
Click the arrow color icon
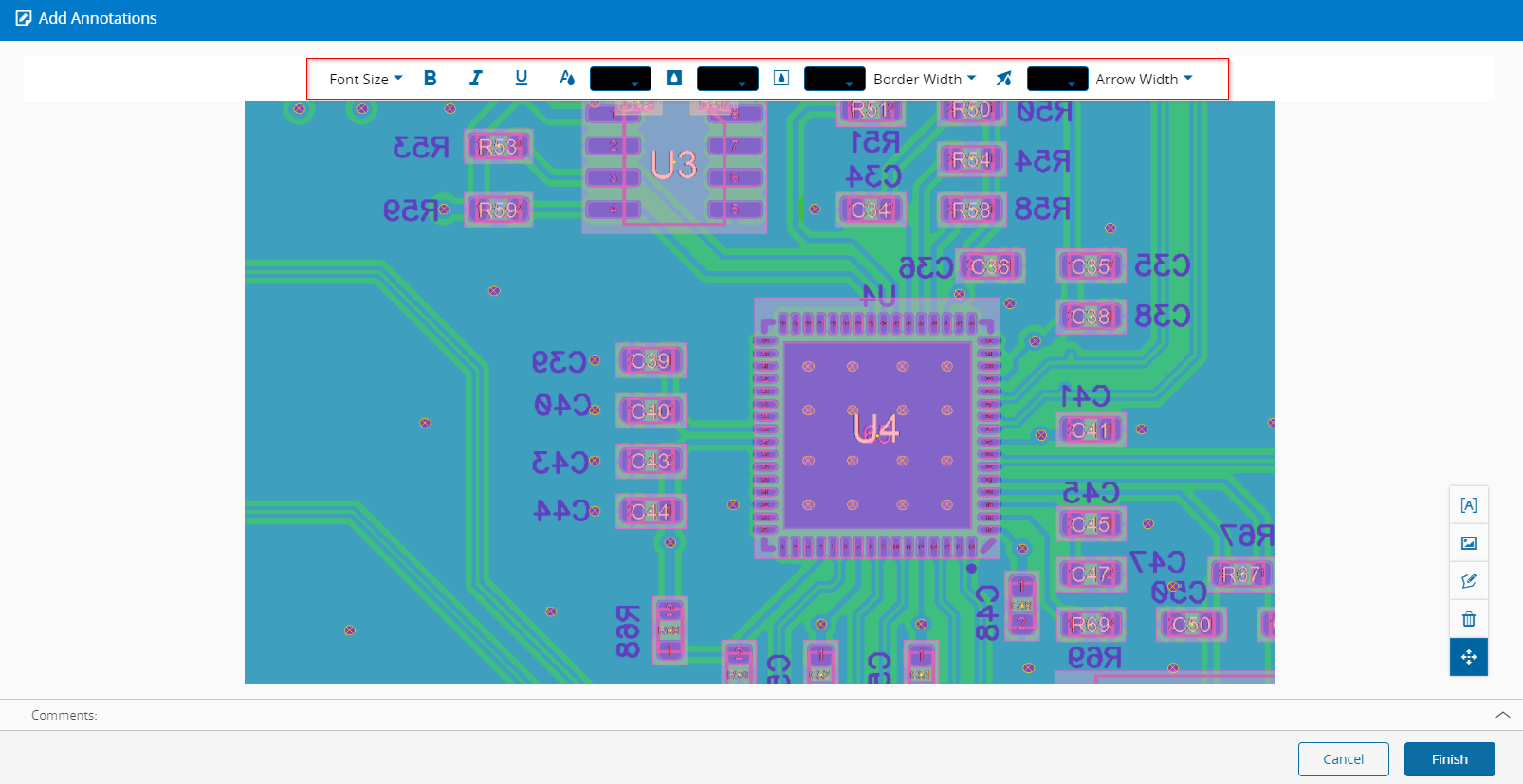[1003, 79]
